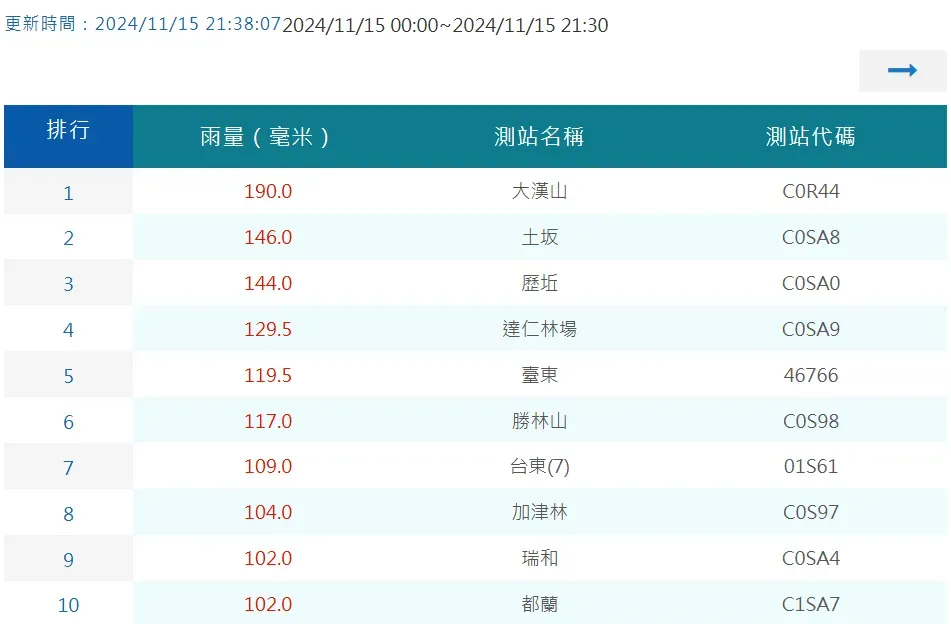Click the blue right arrow button
Image resolution: width=951 pixels, height=624 pixels.
(902, 71)
